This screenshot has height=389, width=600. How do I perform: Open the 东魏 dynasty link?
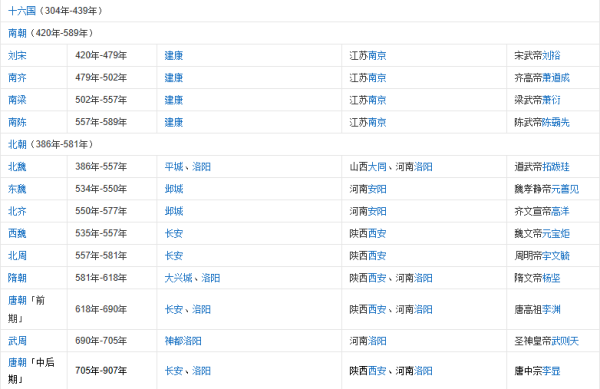tap(17, 189)
